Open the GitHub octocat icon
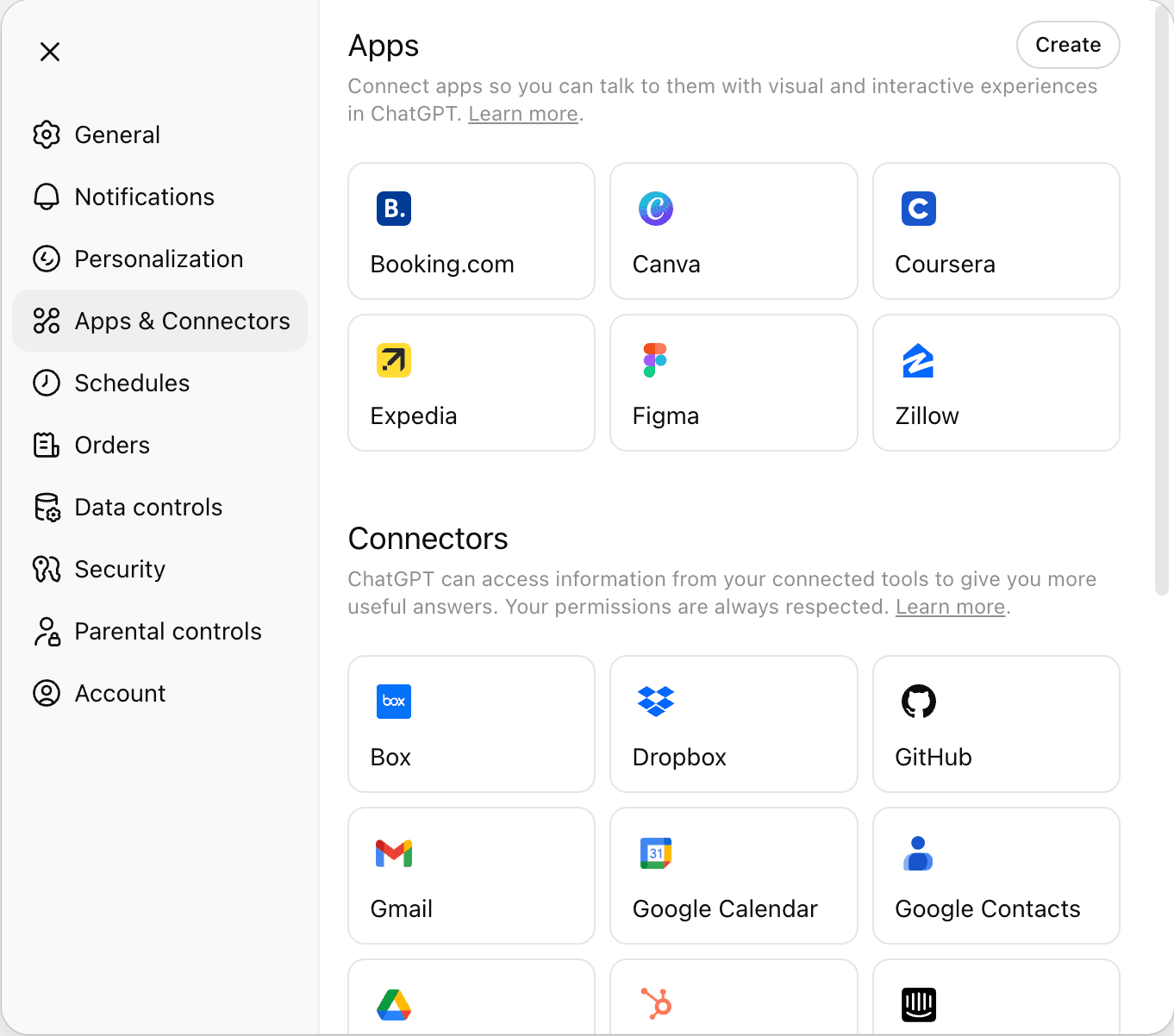 (919, 702)
